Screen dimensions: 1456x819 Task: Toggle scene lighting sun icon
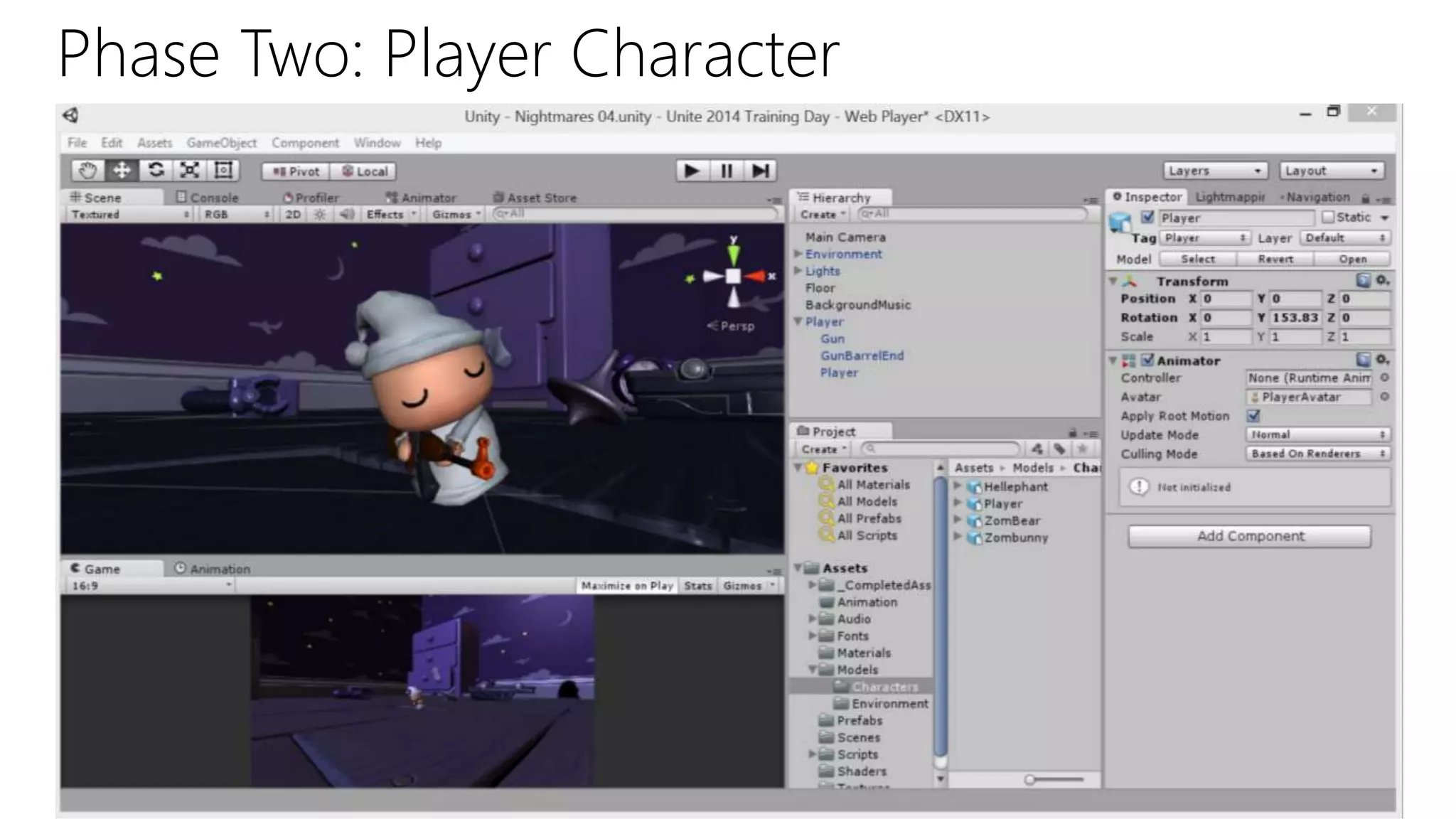tap(320, 214)
